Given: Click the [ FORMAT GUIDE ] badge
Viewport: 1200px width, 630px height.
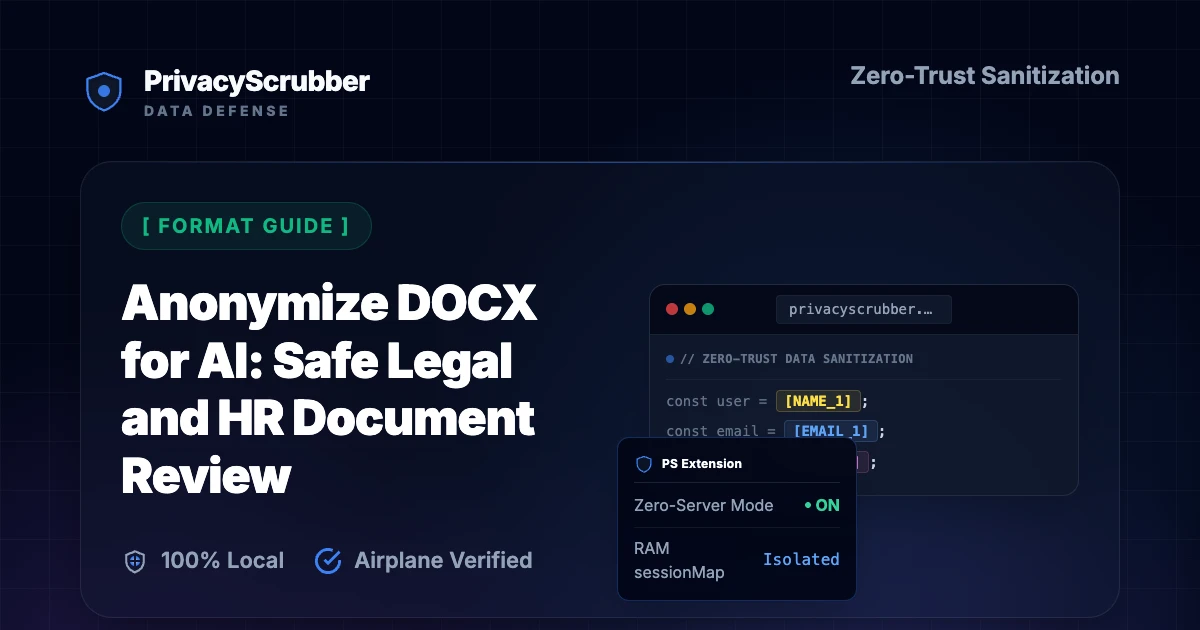Looking at the screenshot, I should pyautogui.click(x=246, y=226).
